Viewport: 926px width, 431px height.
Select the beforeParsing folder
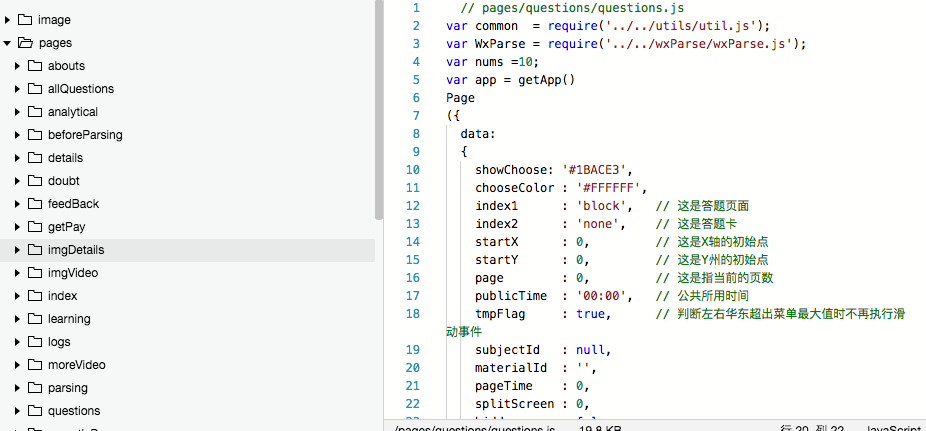(x=85, y=135)
